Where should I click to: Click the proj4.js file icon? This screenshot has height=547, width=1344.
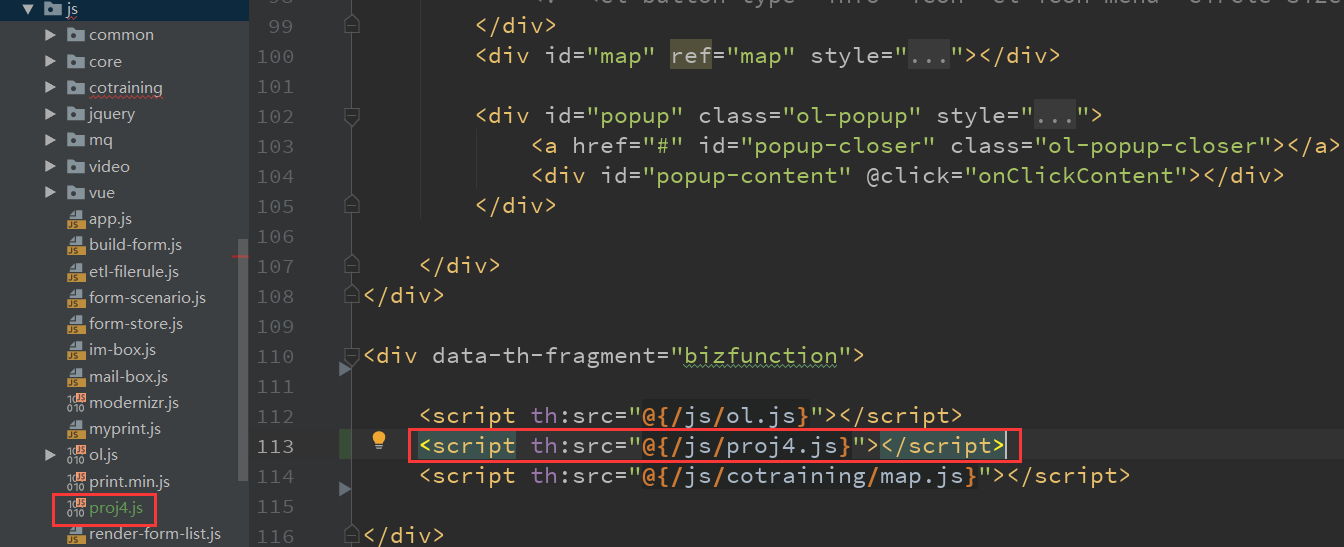(76, 508)
